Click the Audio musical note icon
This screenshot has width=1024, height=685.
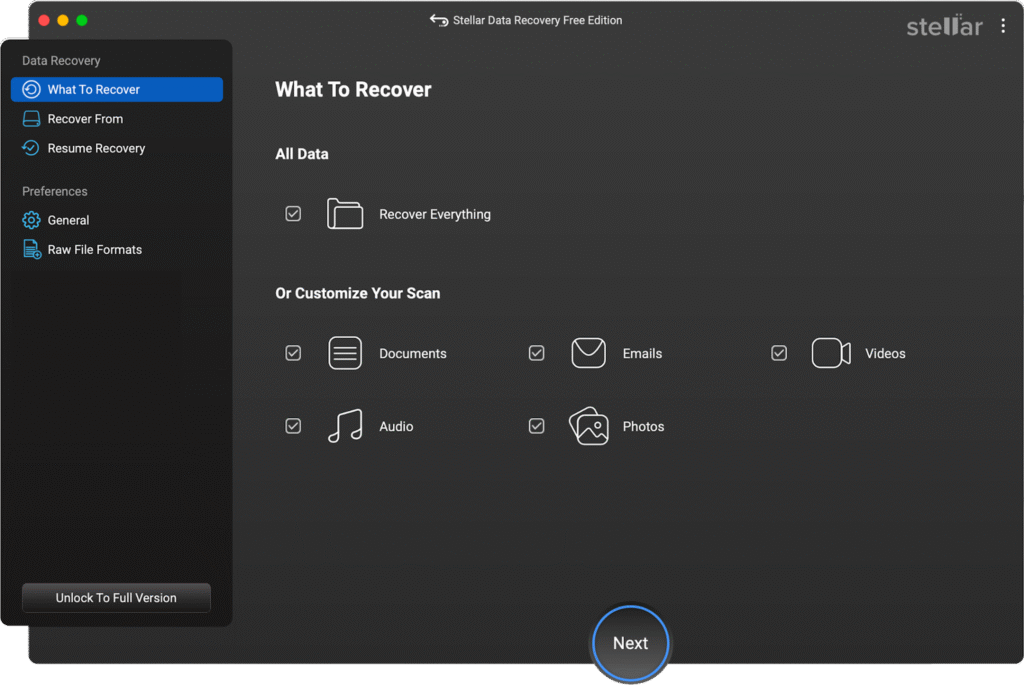point(344,425)
